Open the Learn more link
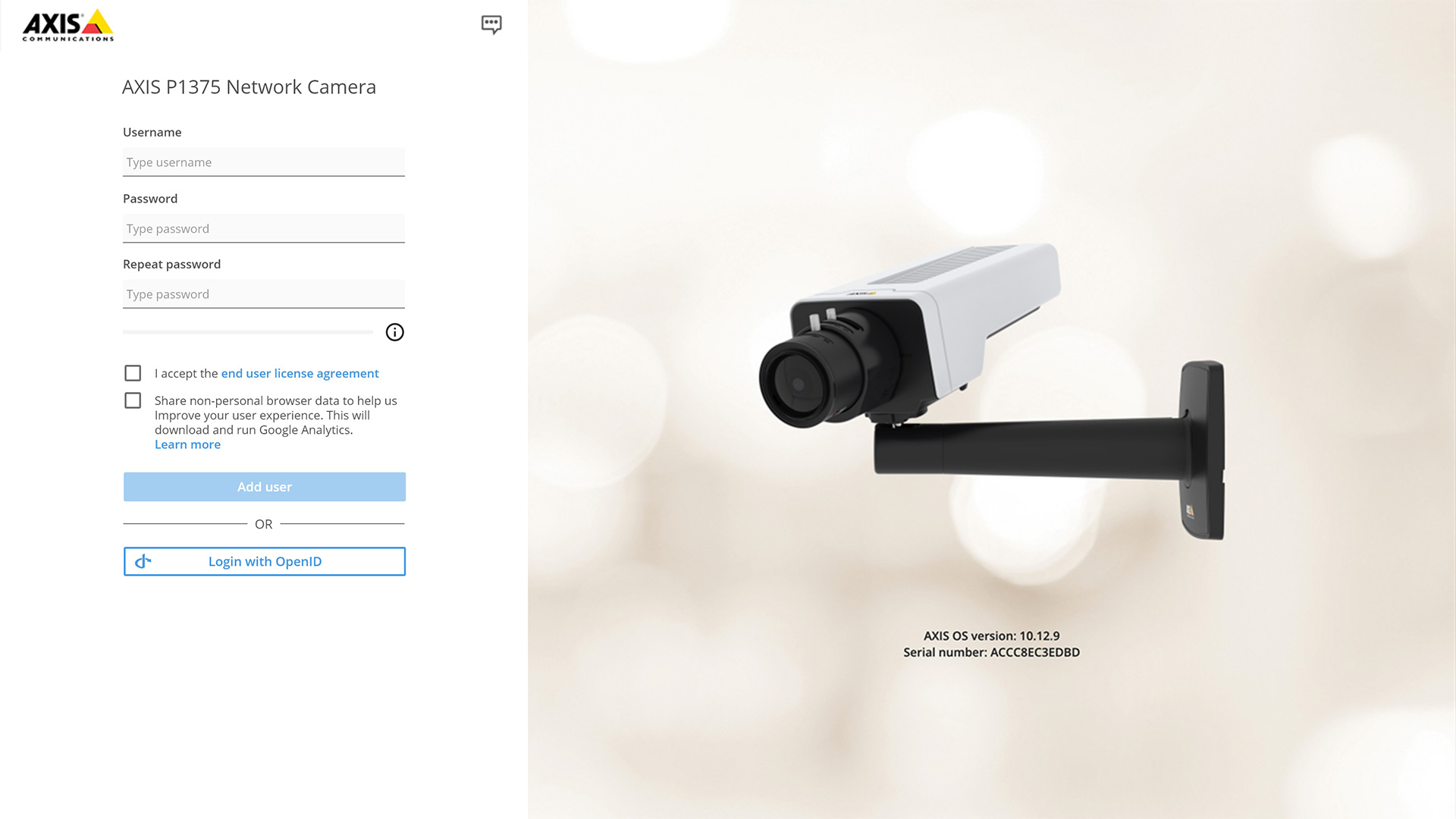The width and height of the screenshot is (1456, 819). click(187, 444)
